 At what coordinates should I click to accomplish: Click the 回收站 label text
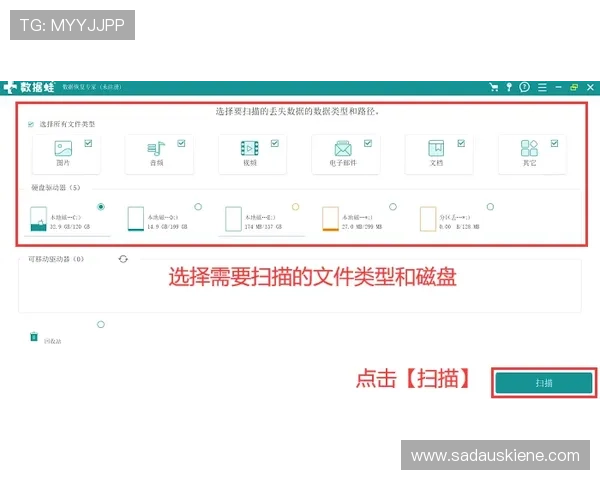pyautogui.click(x=52, y=341)
